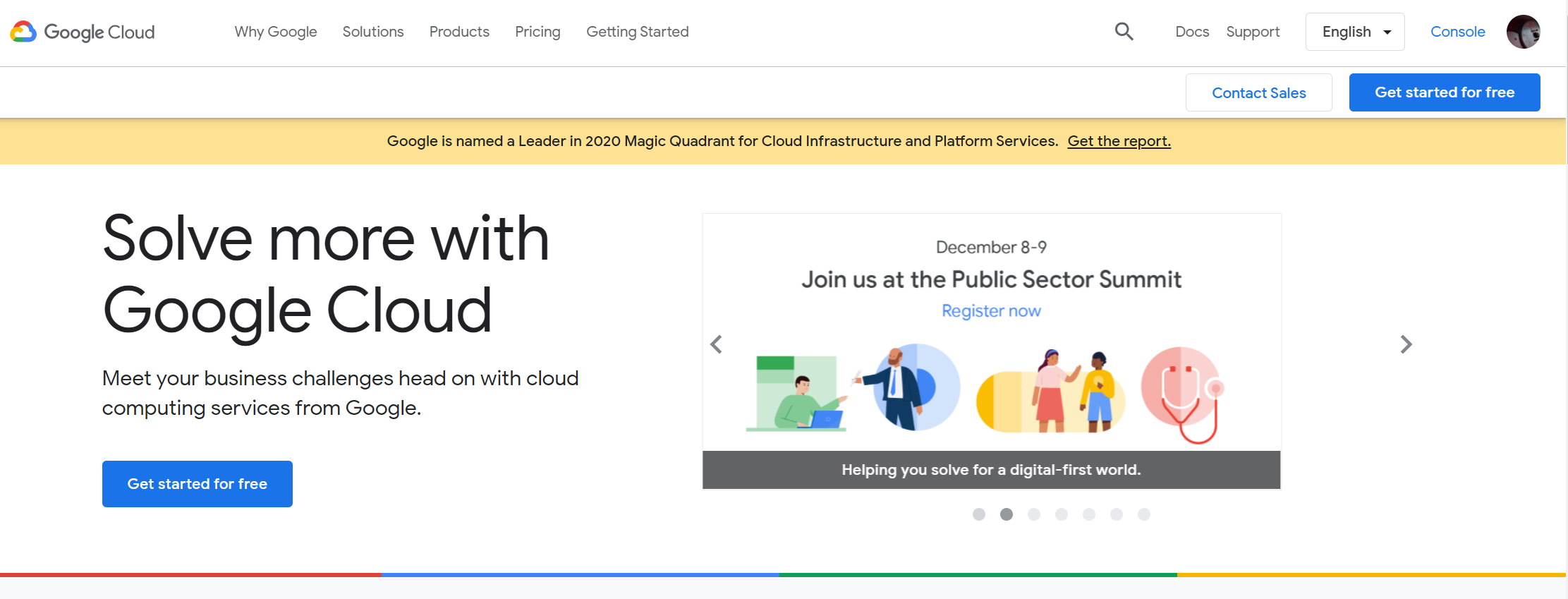1568x599 pixels.
Task: Open the search magnifier icon
Action: click(1124, 32)
